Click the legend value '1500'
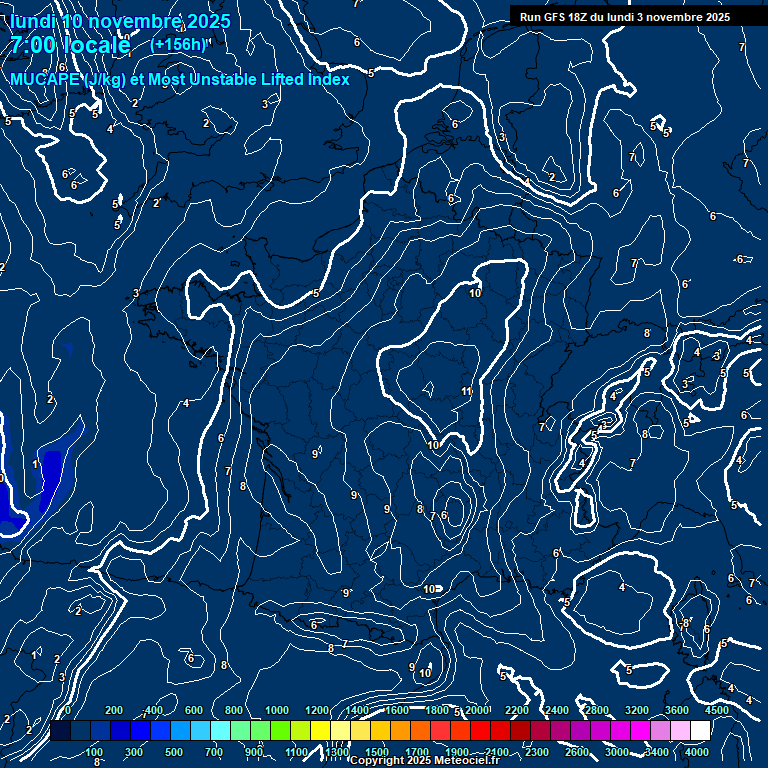768x768 pixels. [377, 752]
